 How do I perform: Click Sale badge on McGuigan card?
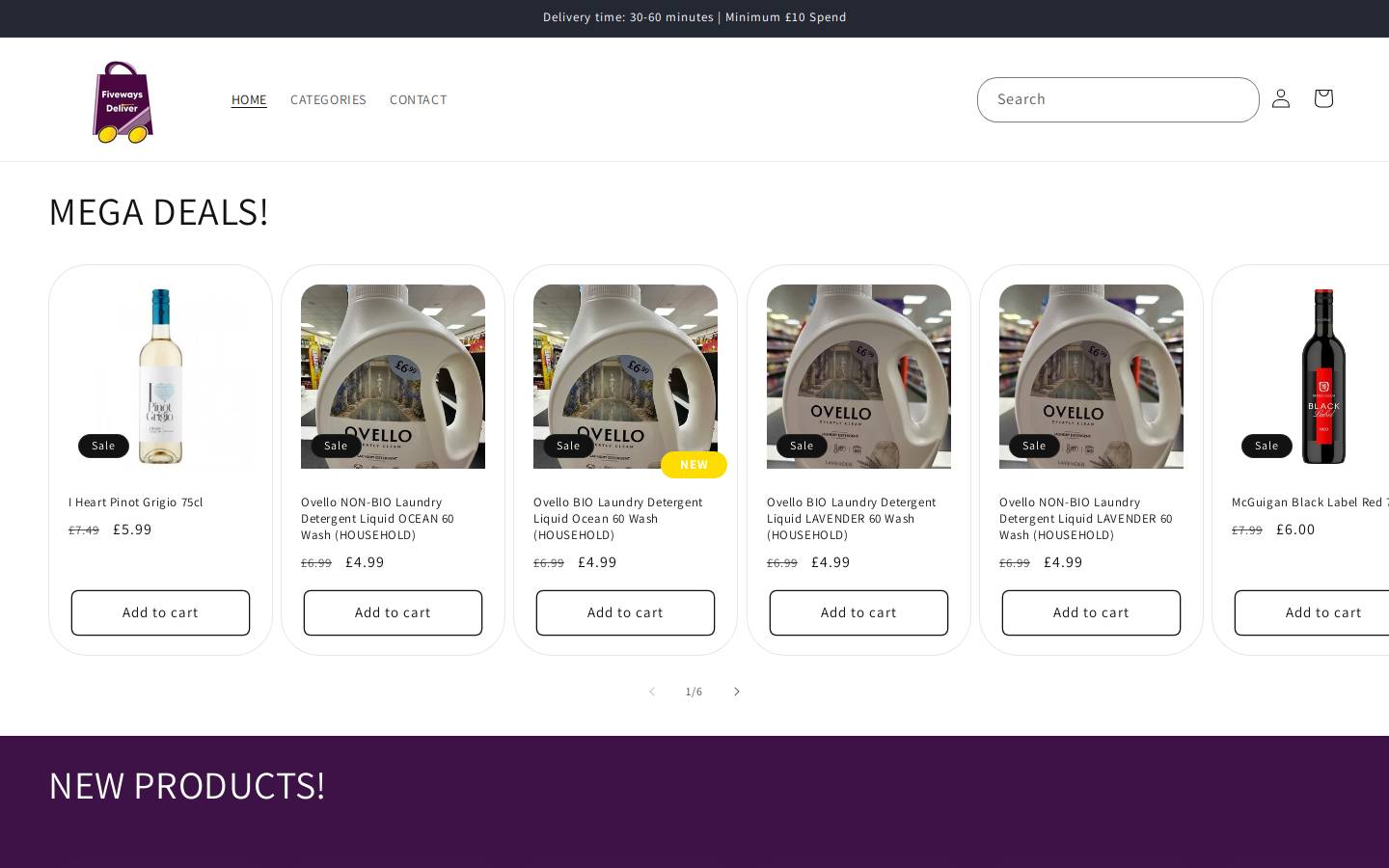point(1266,446)
